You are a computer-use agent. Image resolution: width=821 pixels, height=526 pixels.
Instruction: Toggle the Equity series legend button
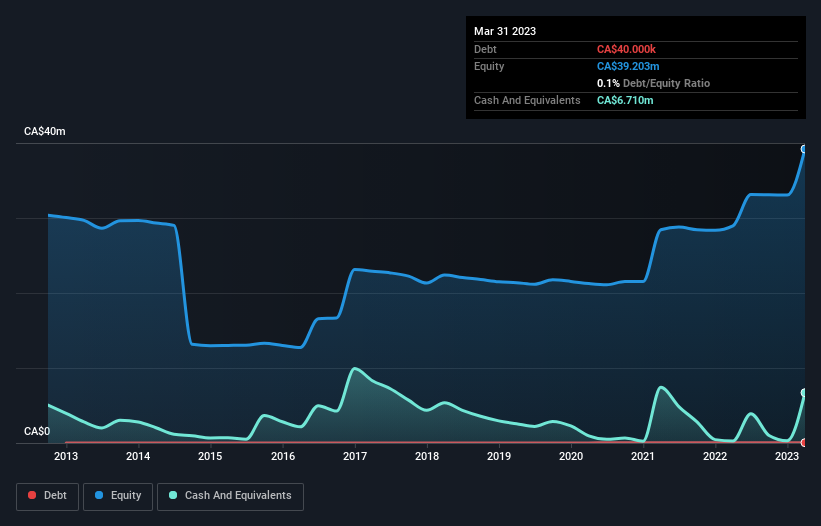click(x=118, y=496)
